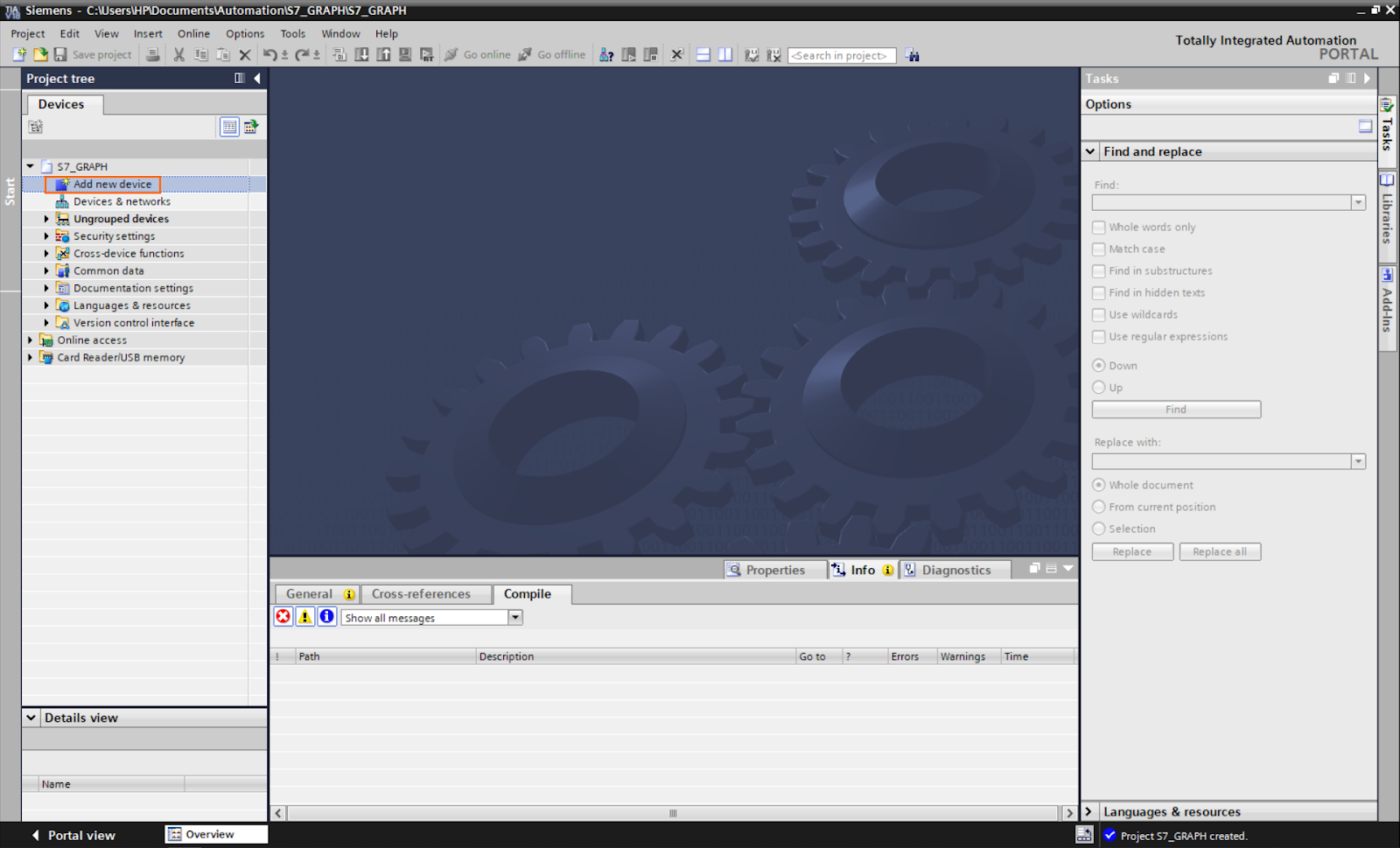Image resolution: width=1400 pixels, height=848 pixels.
Task: Toggle error messages filter icon
Action: 283,616
